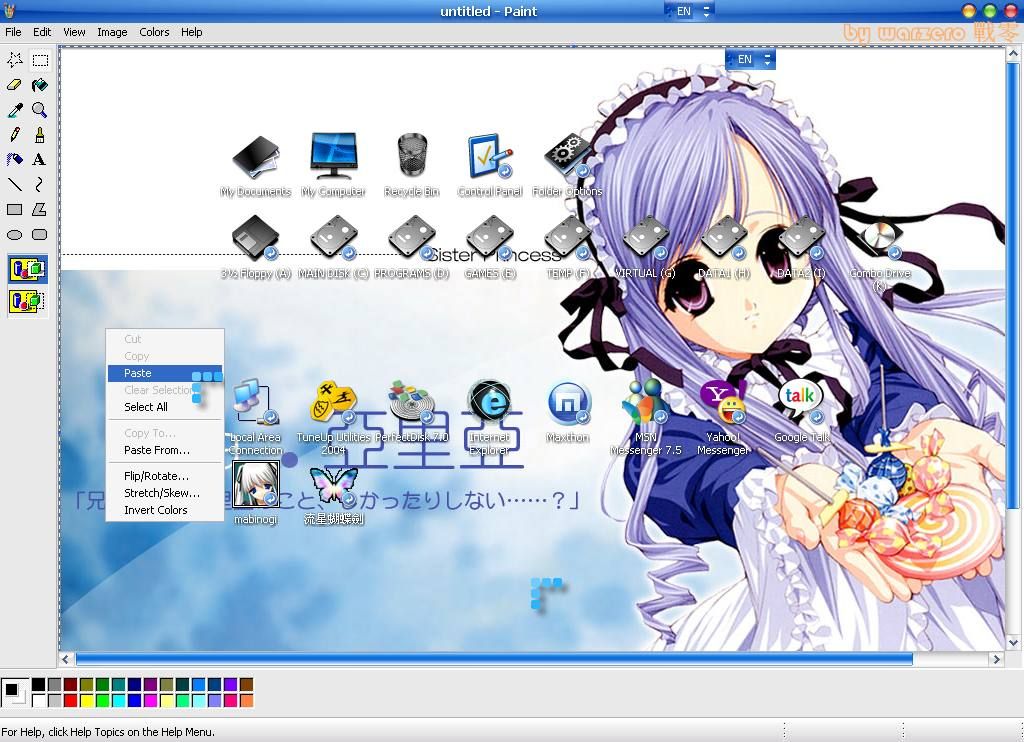This screenshot has width=1024, height=742.
Task: Click the foreground/background color indicator box
Action: click(x=14, y=692)
